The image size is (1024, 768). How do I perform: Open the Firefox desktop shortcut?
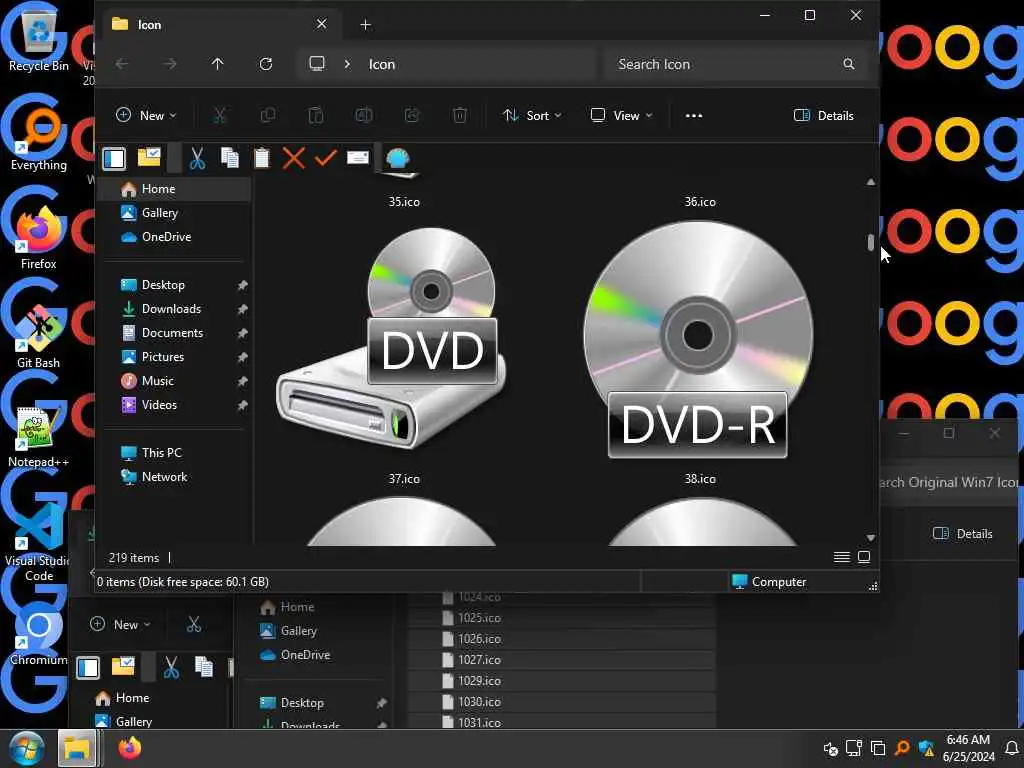39,238
